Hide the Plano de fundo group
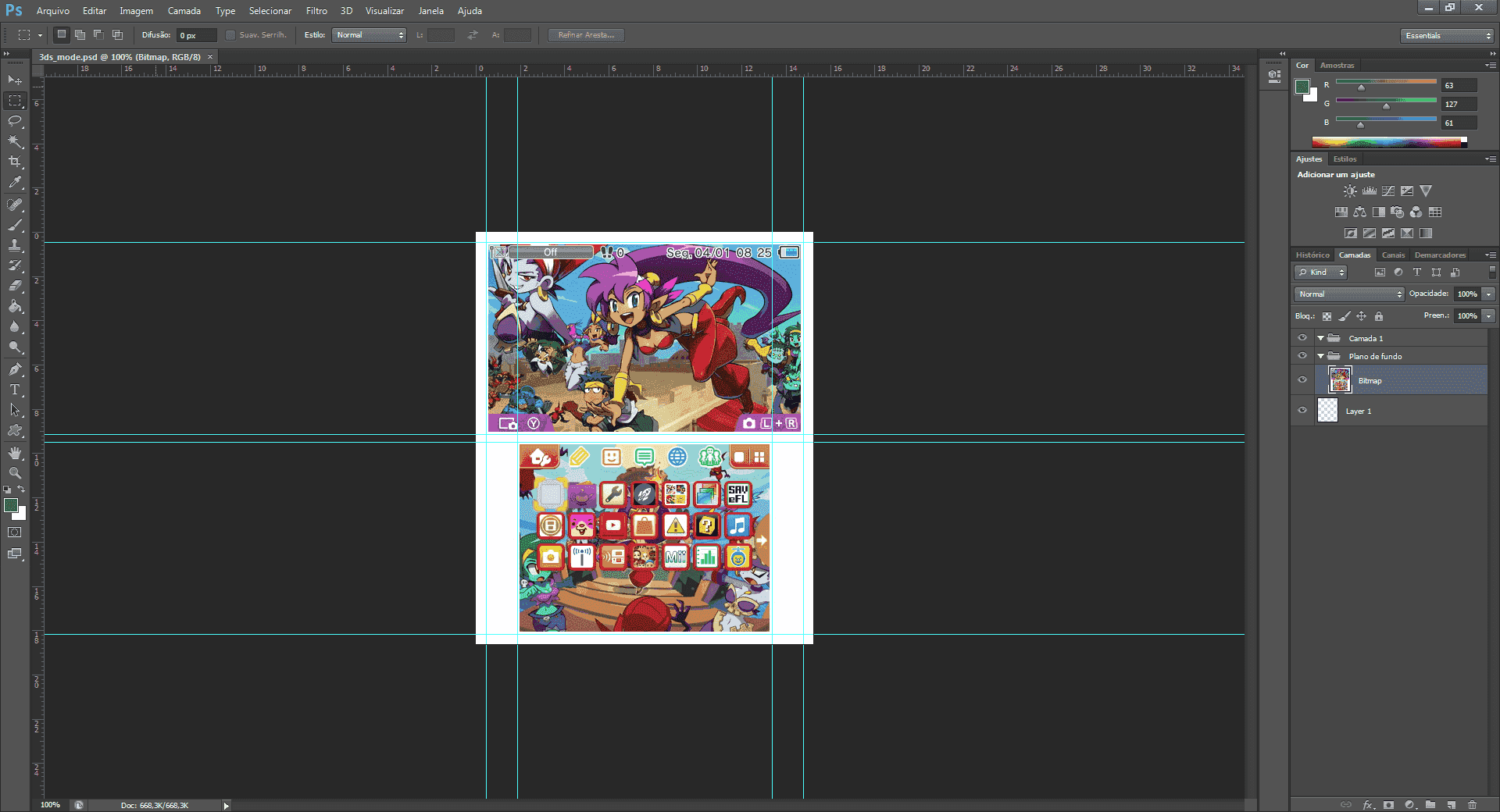 click(1302, 356)
